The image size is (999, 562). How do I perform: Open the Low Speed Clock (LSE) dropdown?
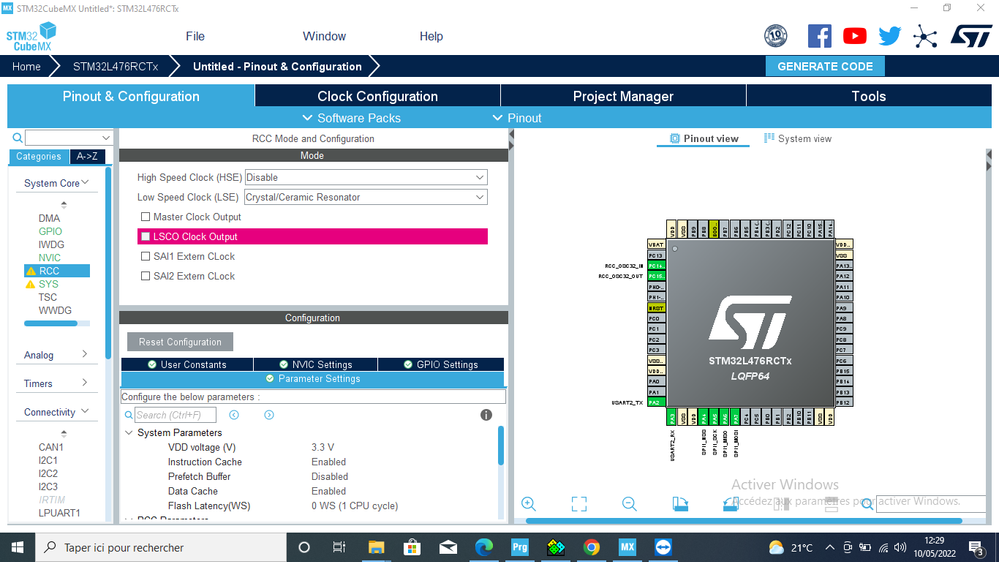(366, 197)
